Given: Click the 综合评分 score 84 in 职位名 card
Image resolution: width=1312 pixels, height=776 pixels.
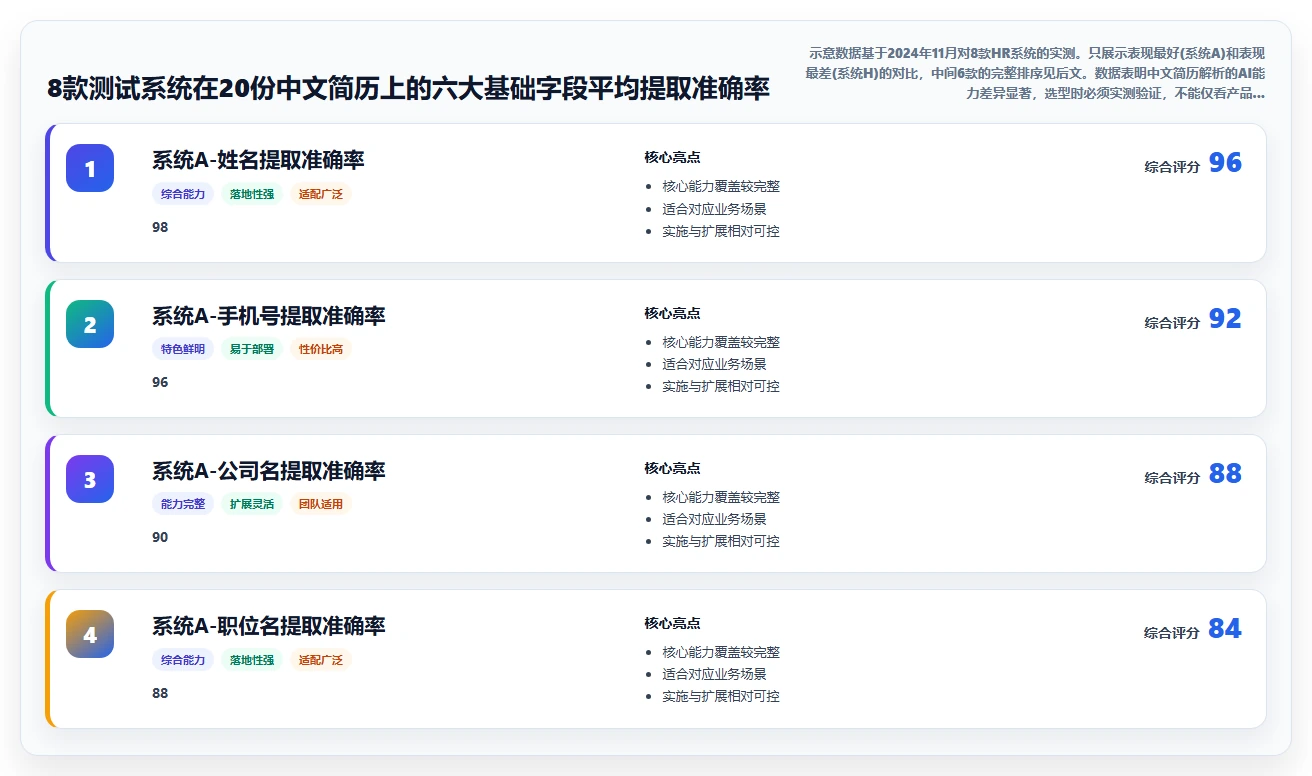Looking at the screenshot, I should (1225, 628).
